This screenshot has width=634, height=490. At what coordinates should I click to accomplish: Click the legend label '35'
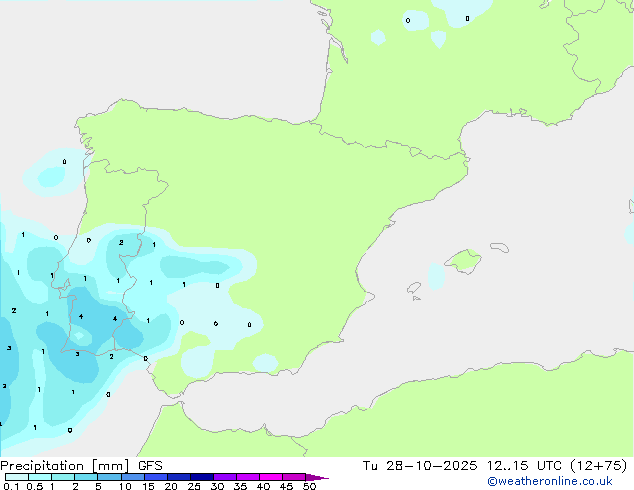[240, 486]
